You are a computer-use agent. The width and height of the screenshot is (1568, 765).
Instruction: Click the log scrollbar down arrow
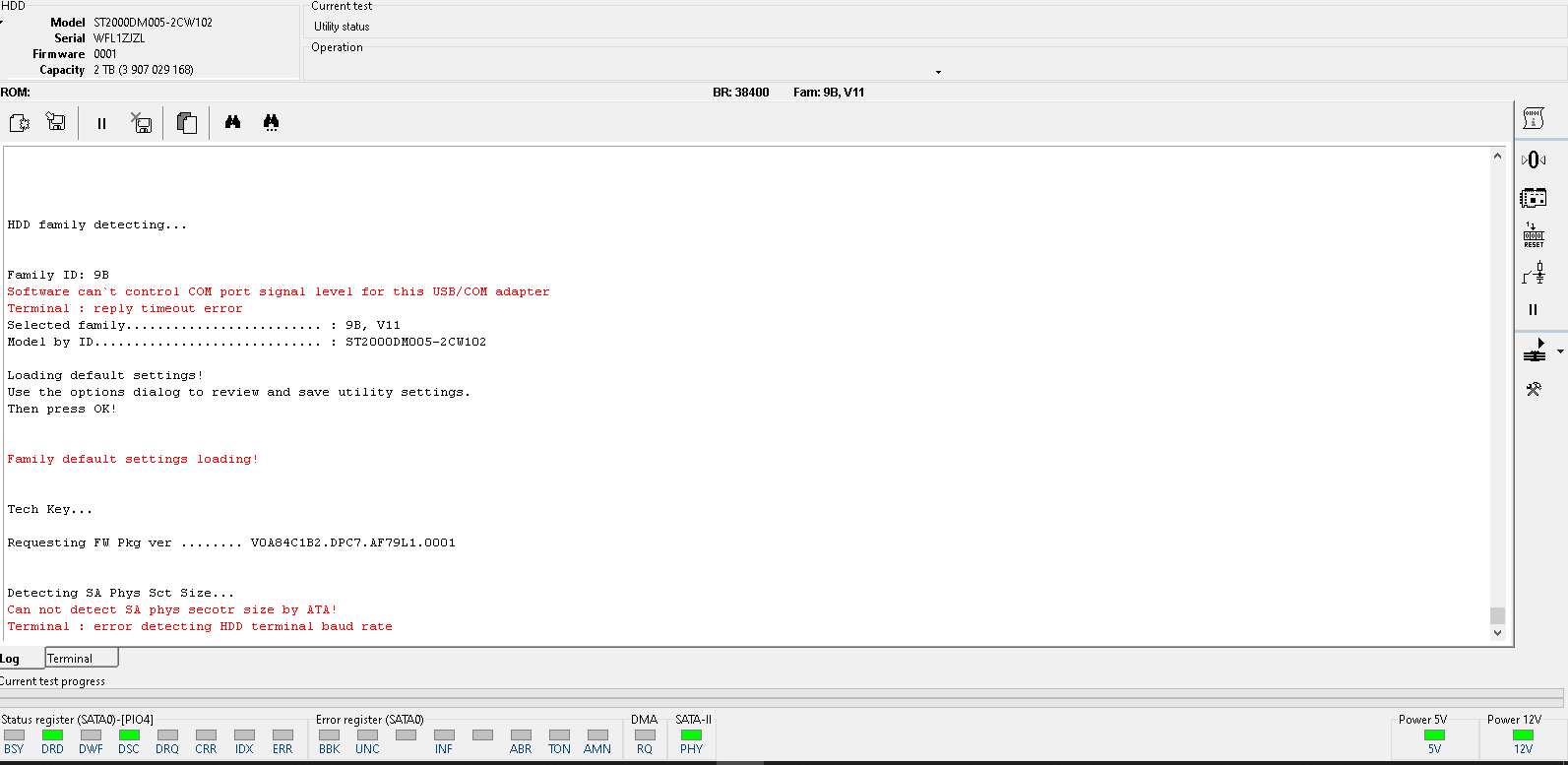coord(1497,633)
